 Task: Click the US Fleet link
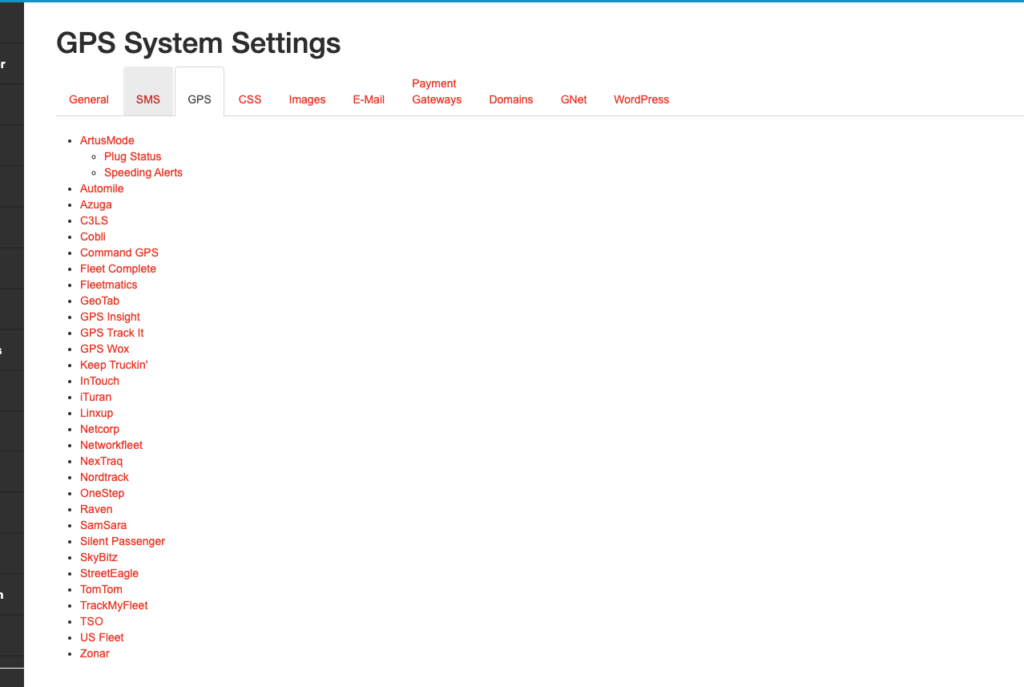point(102,637)
